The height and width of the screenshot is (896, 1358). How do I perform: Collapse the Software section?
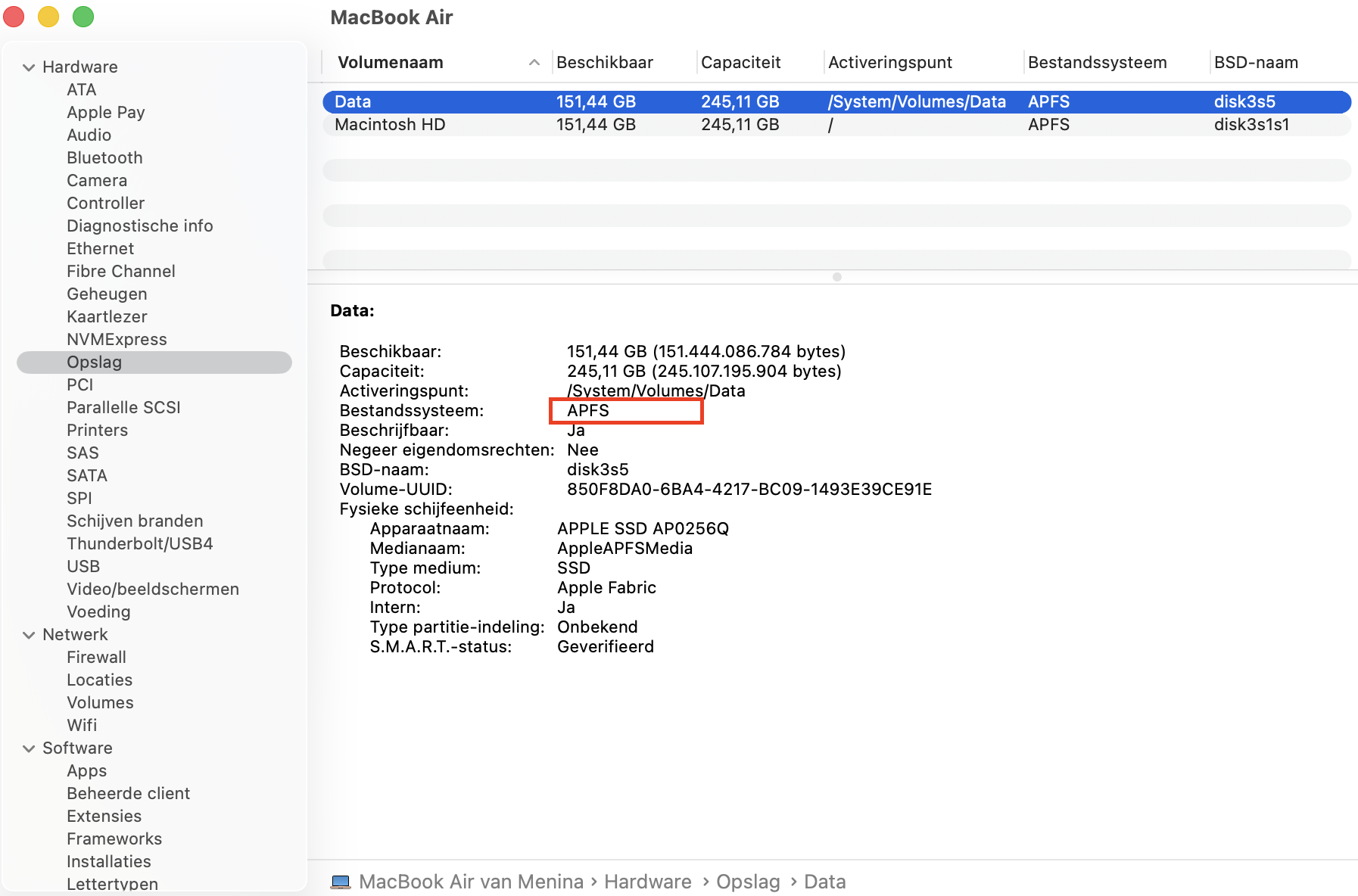(x=28, y=748)
